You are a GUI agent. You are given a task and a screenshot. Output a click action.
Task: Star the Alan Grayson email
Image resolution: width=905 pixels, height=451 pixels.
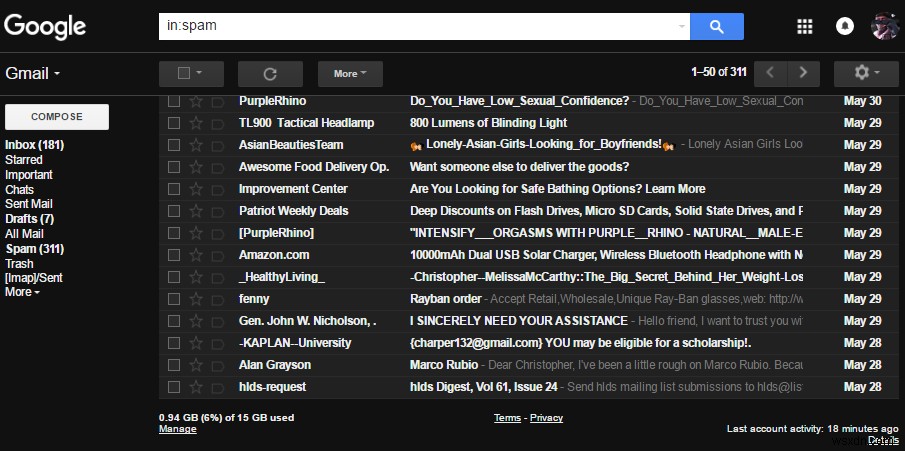[196, 364]
